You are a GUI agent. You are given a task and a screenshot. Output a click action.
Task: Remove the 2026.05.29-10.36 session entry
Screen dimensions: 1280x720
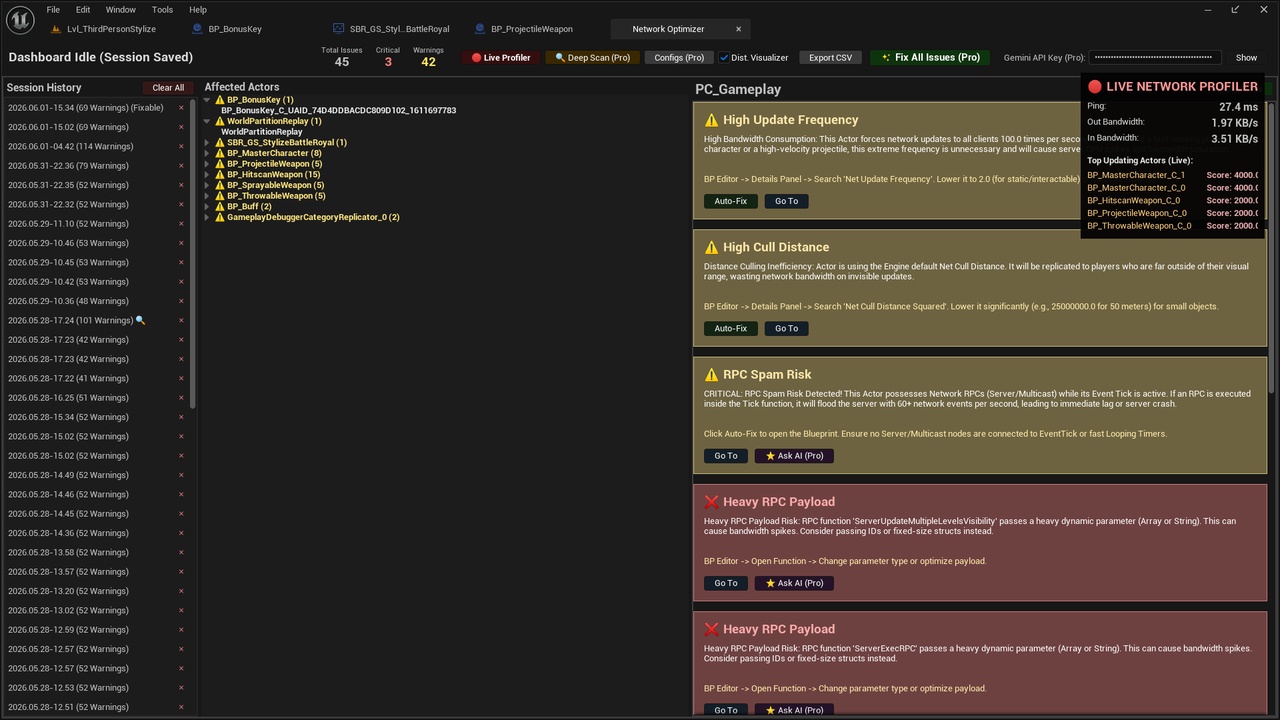(x=181, y=301)
